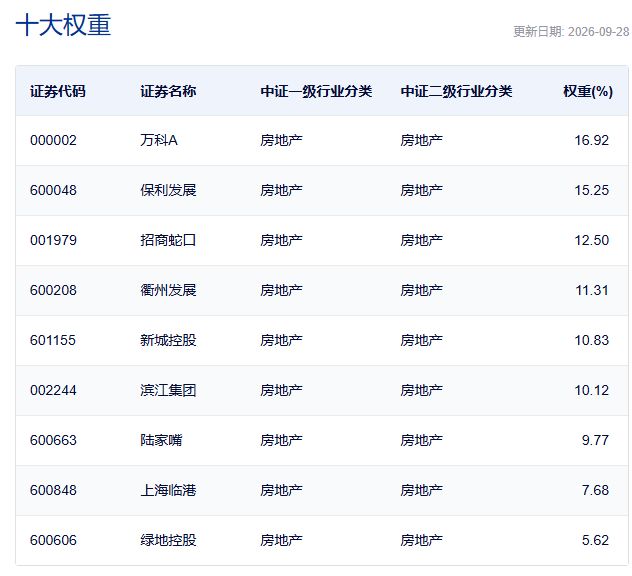
Task: Click the 权重(%) column header
Action: coord(588,91)
